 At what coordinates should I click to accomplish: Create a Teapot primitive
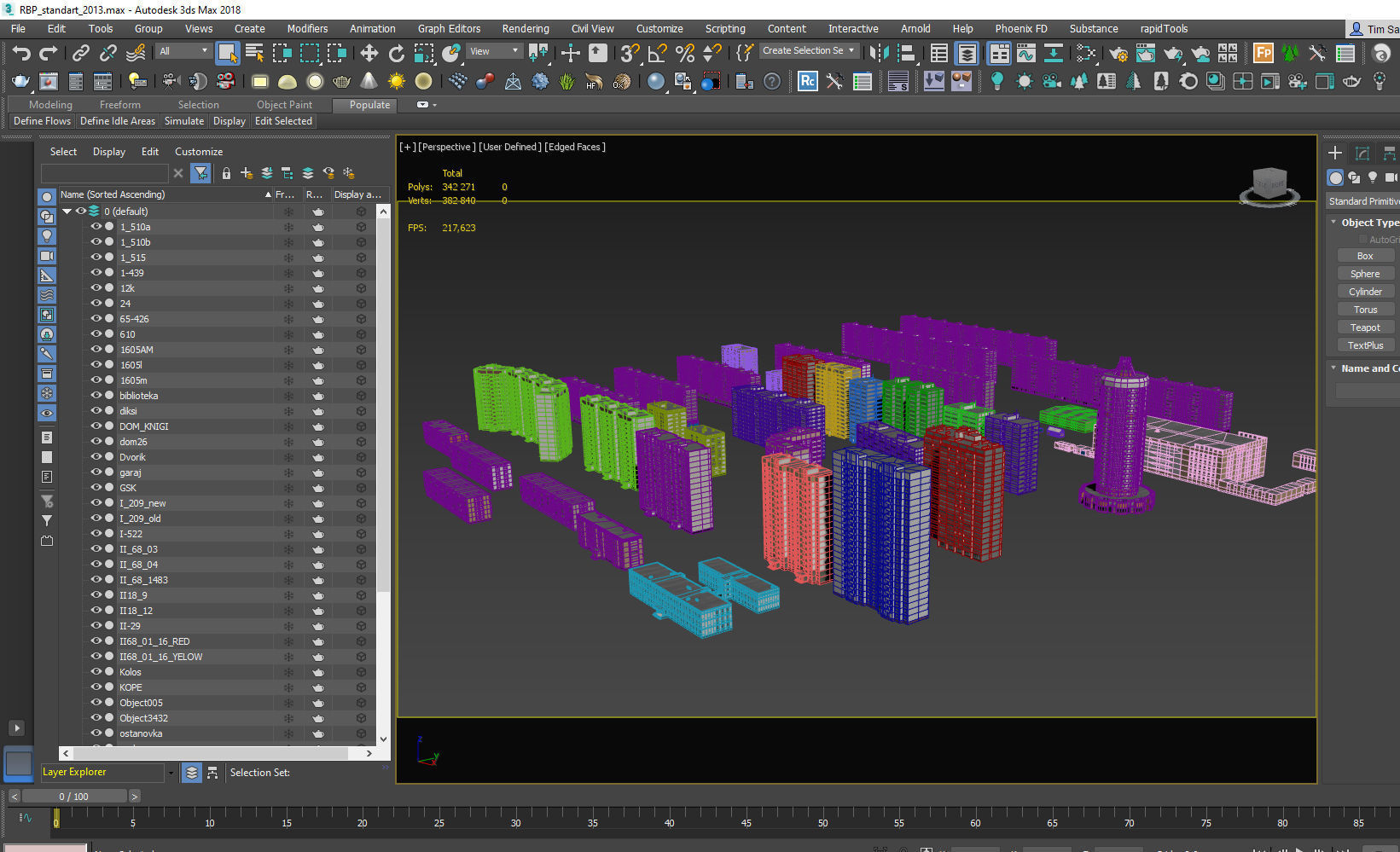[x=1365, y=327]
